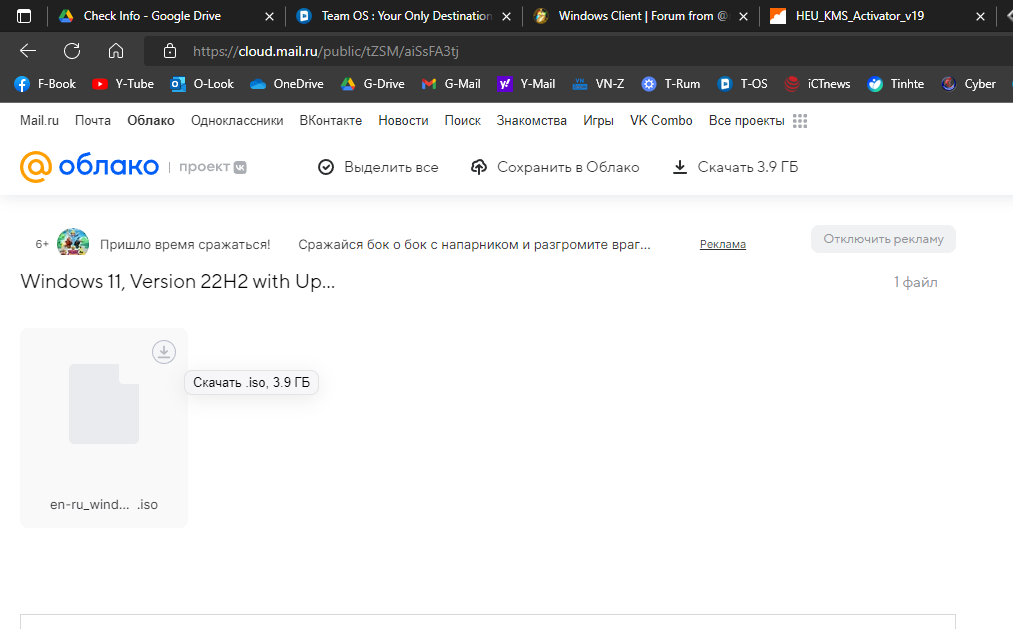The width and height of the screenshot is (1013, 629).
Task: Open Новости portal link
Action: [x=403, y=121]
